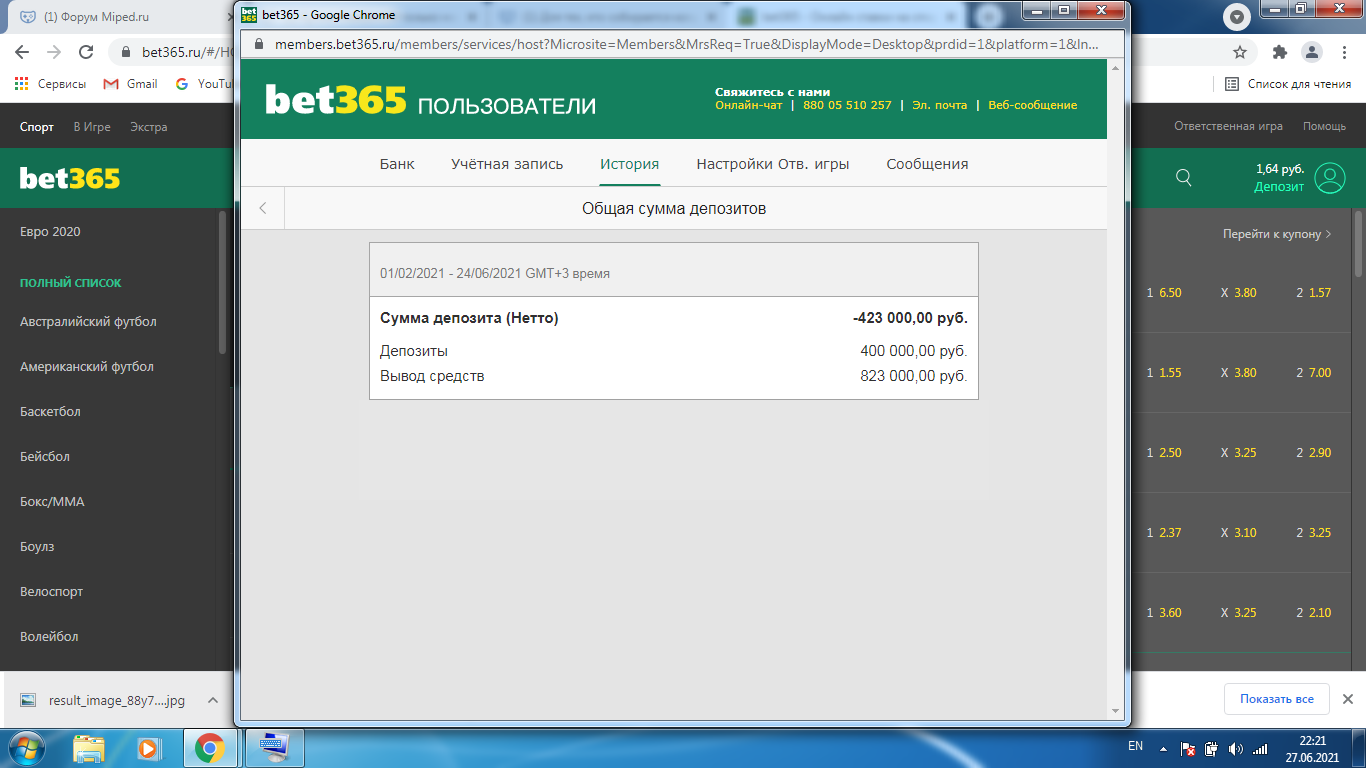Open Chrome three-dot menu
Viewport: 1366px width, 768px height.
[x=1343, y=52]
